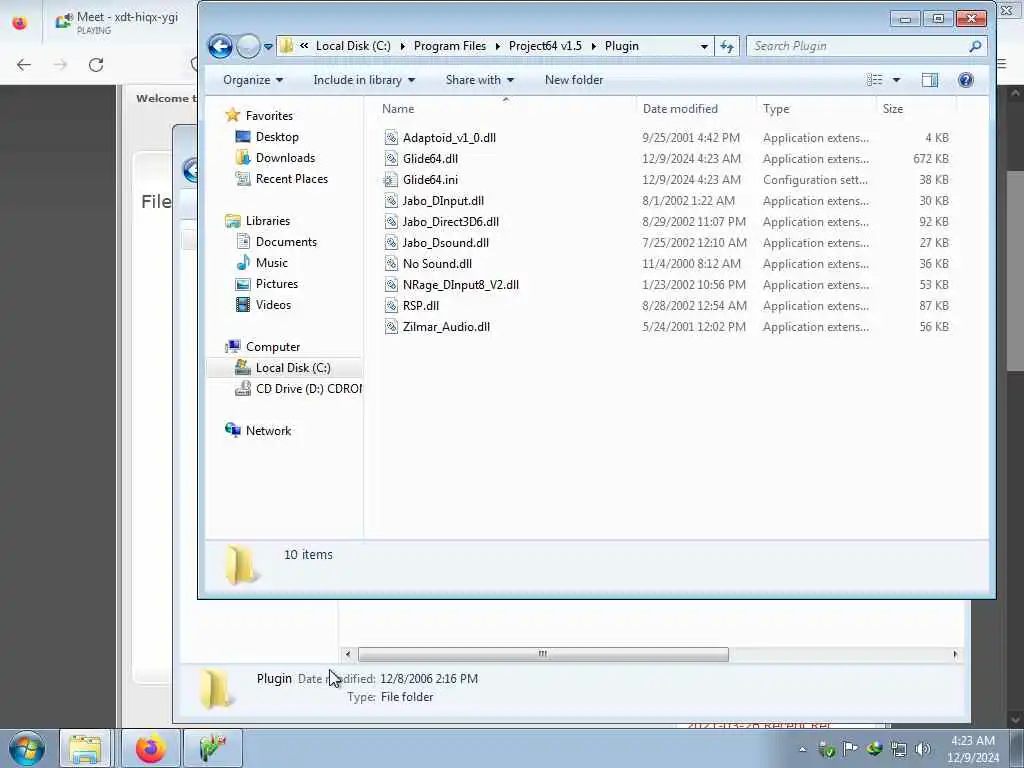Select Jabo_DInput.dll file name
The width and height of the screenshot is (1024, 768).
click(443, 200)
